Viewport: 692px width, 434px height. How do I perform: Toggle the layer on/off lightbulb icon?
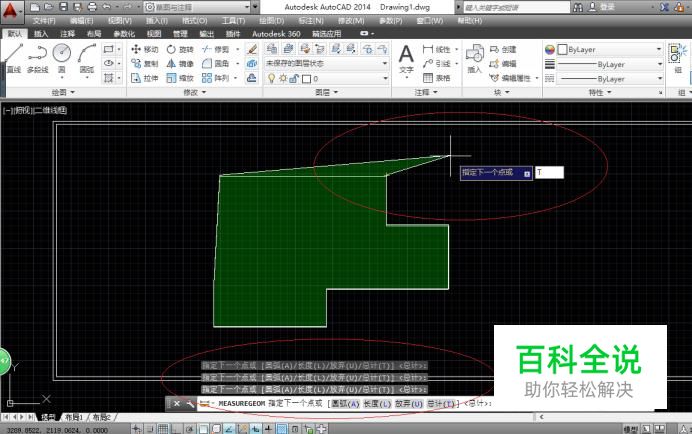(x=271, y=79)
